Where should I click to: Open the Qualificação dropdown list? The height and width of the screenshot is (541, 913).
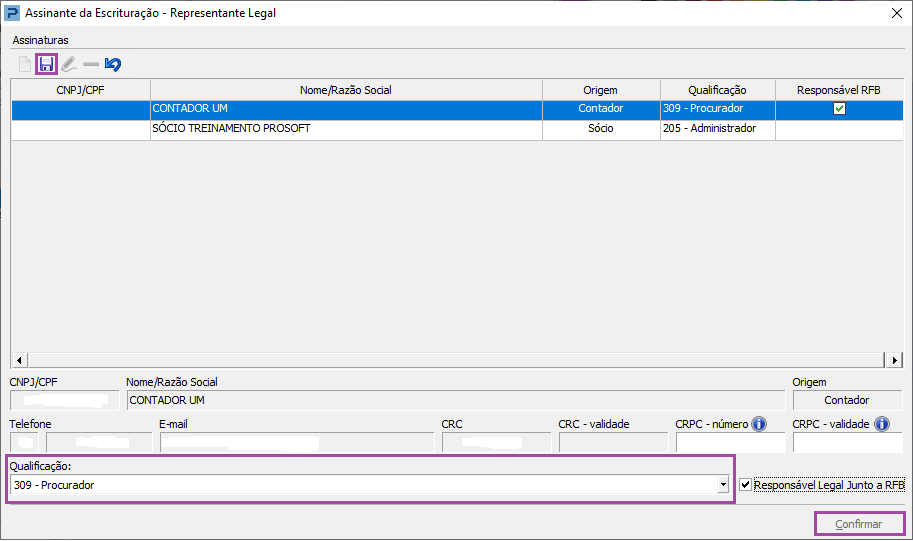coord(723,485)
